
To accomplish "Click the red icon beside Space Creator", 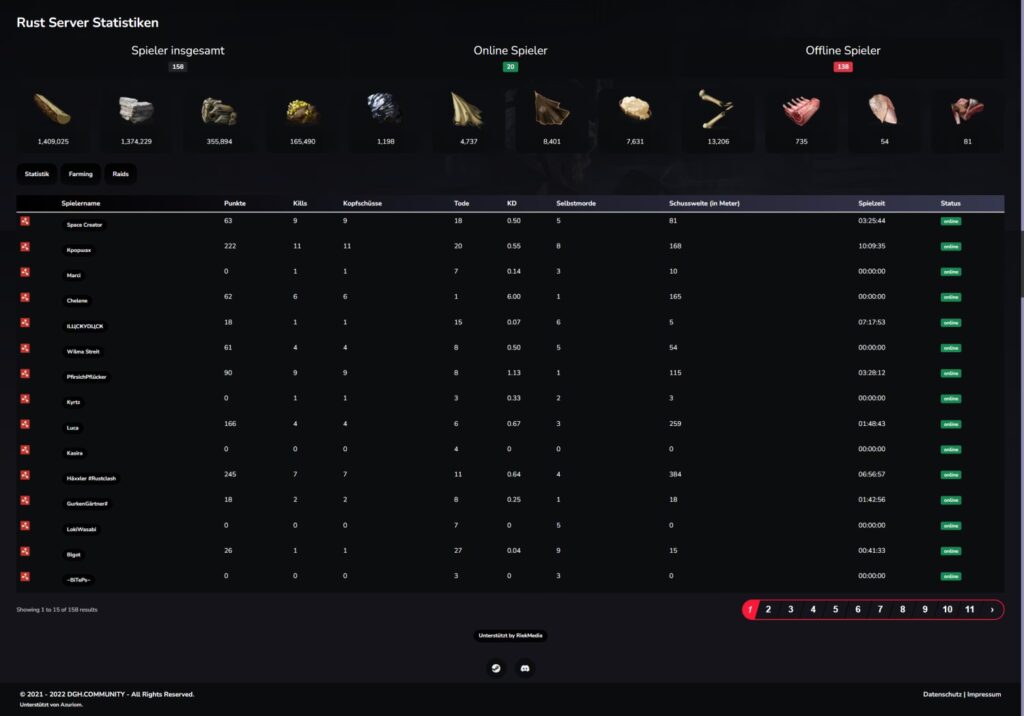I will (x=25, y=221).
